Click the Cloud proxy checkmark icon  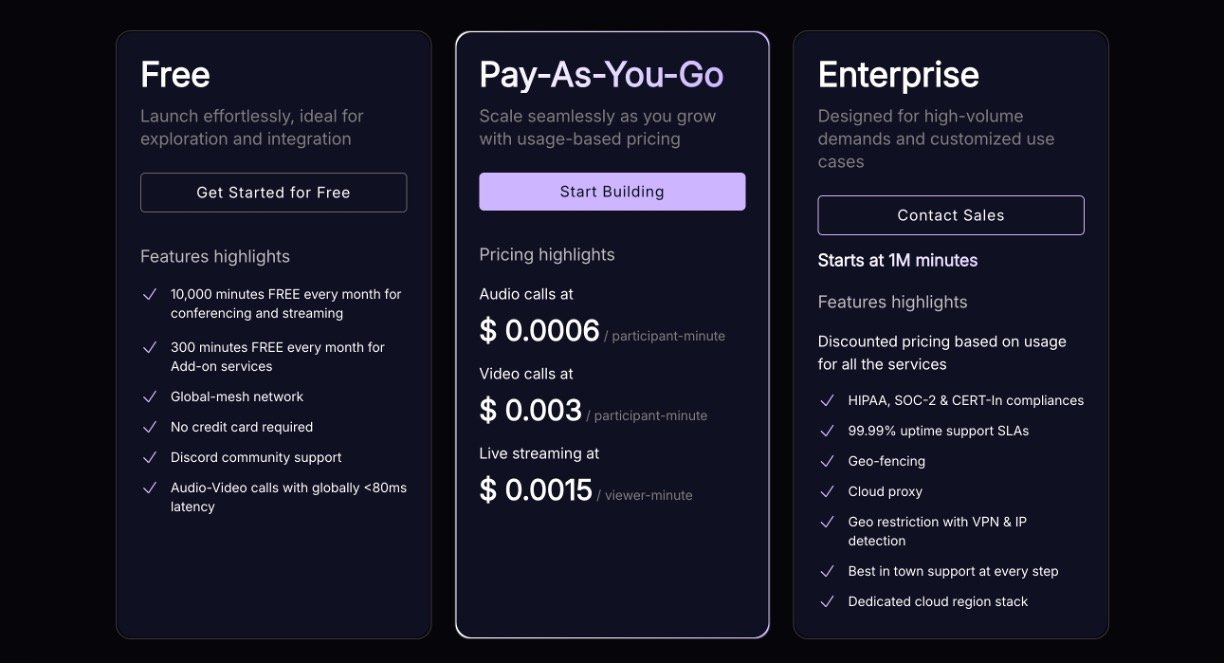(827, 491)
